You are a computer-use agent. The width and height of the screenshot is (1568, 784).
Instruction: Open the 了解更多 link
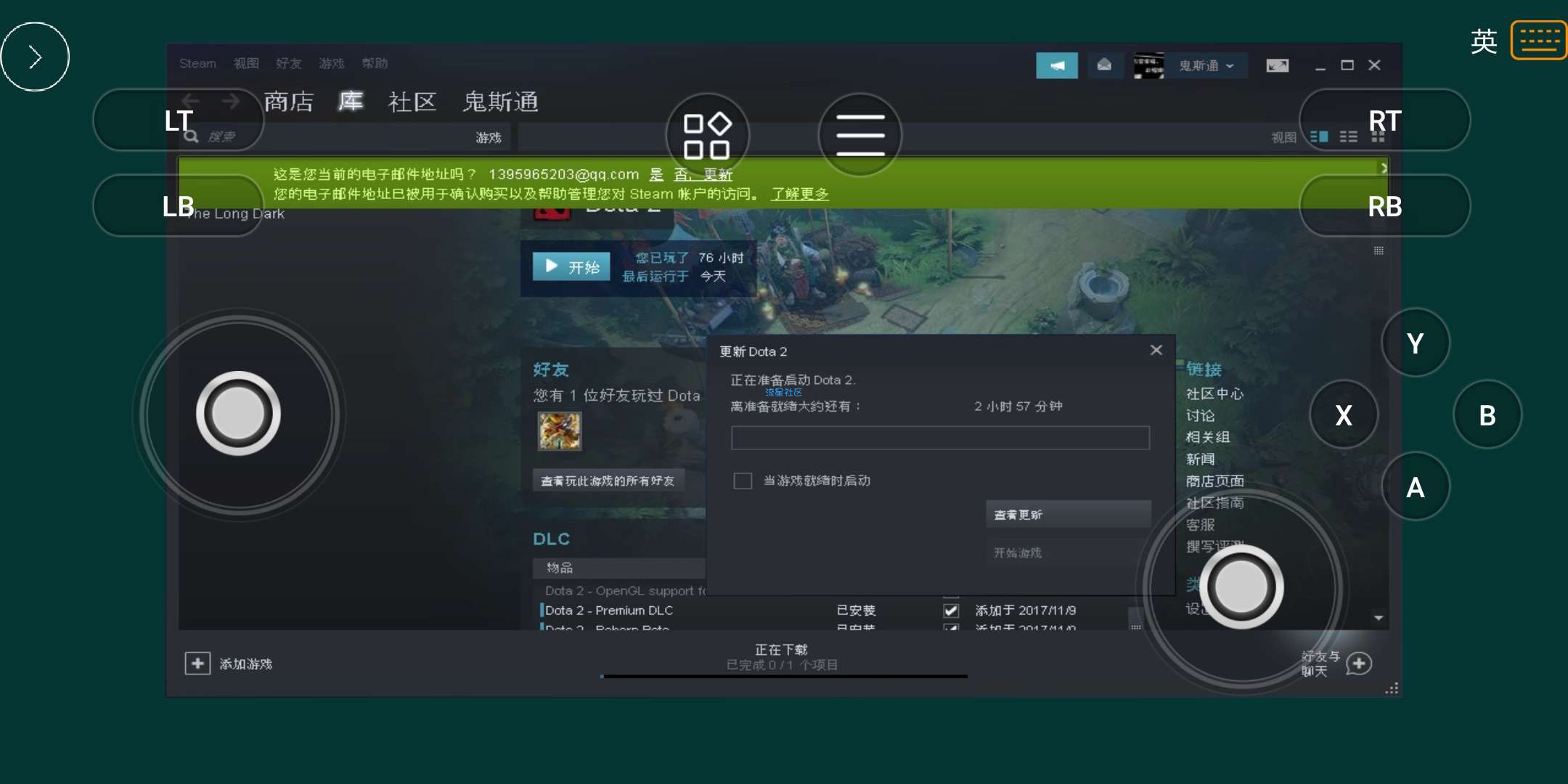point(800,194)
